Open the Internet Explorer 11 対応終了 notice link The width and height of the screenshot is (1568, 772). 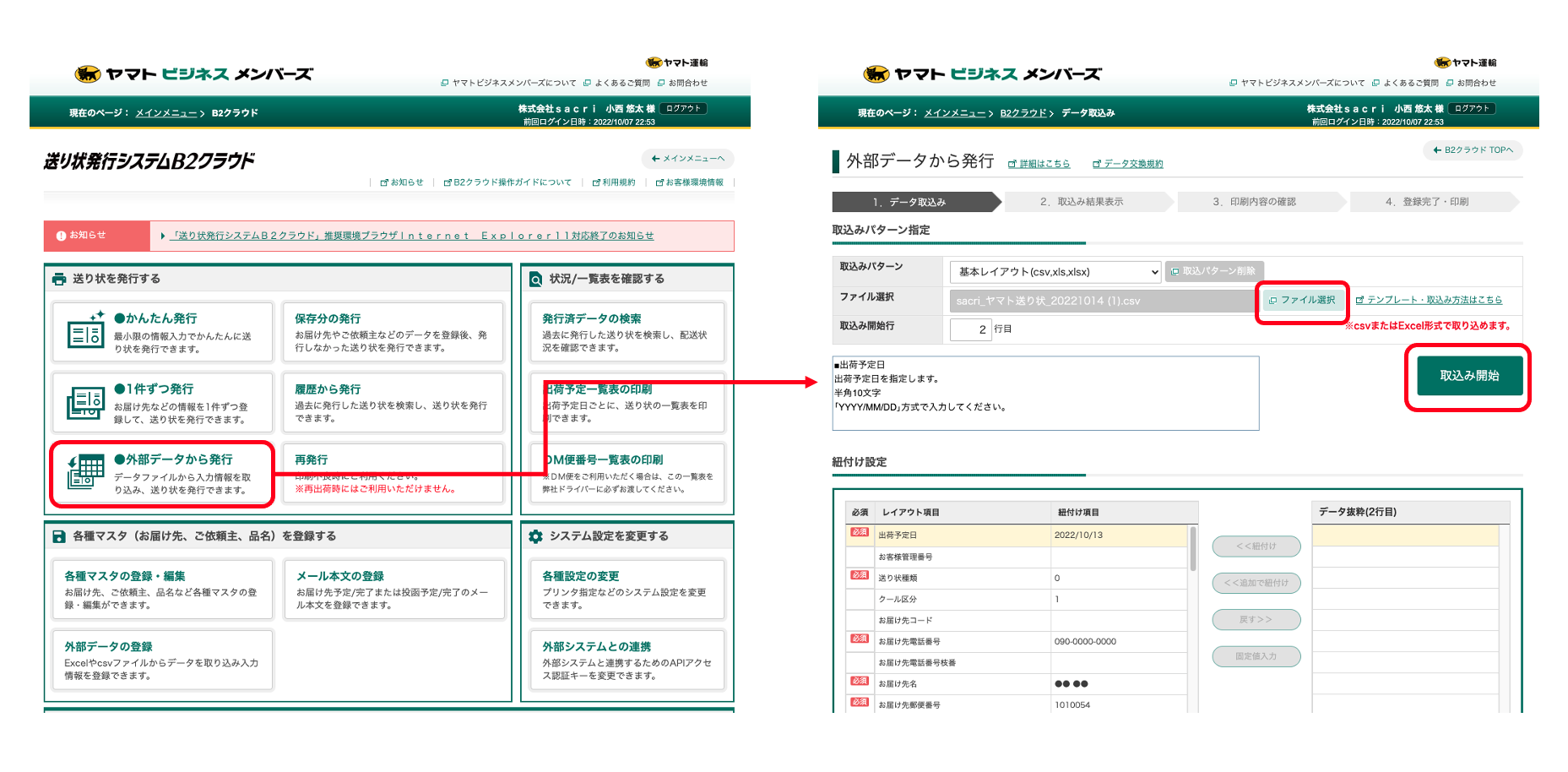click(x=412, y=236)
